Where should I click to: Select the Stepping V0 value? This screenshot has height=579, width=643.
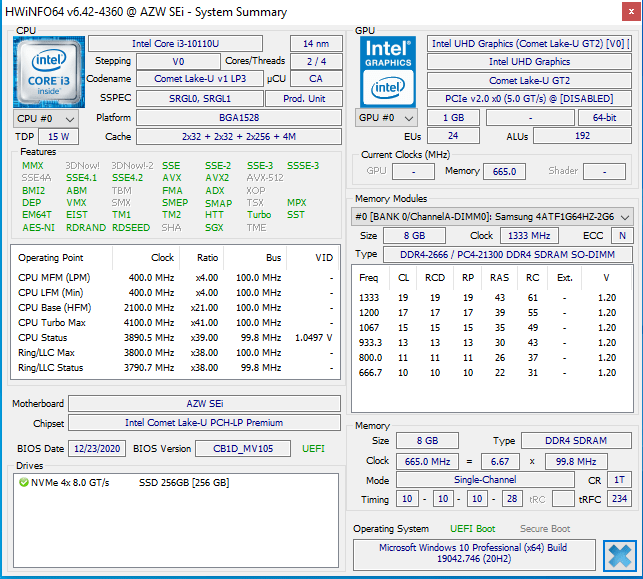click(178, 62)
